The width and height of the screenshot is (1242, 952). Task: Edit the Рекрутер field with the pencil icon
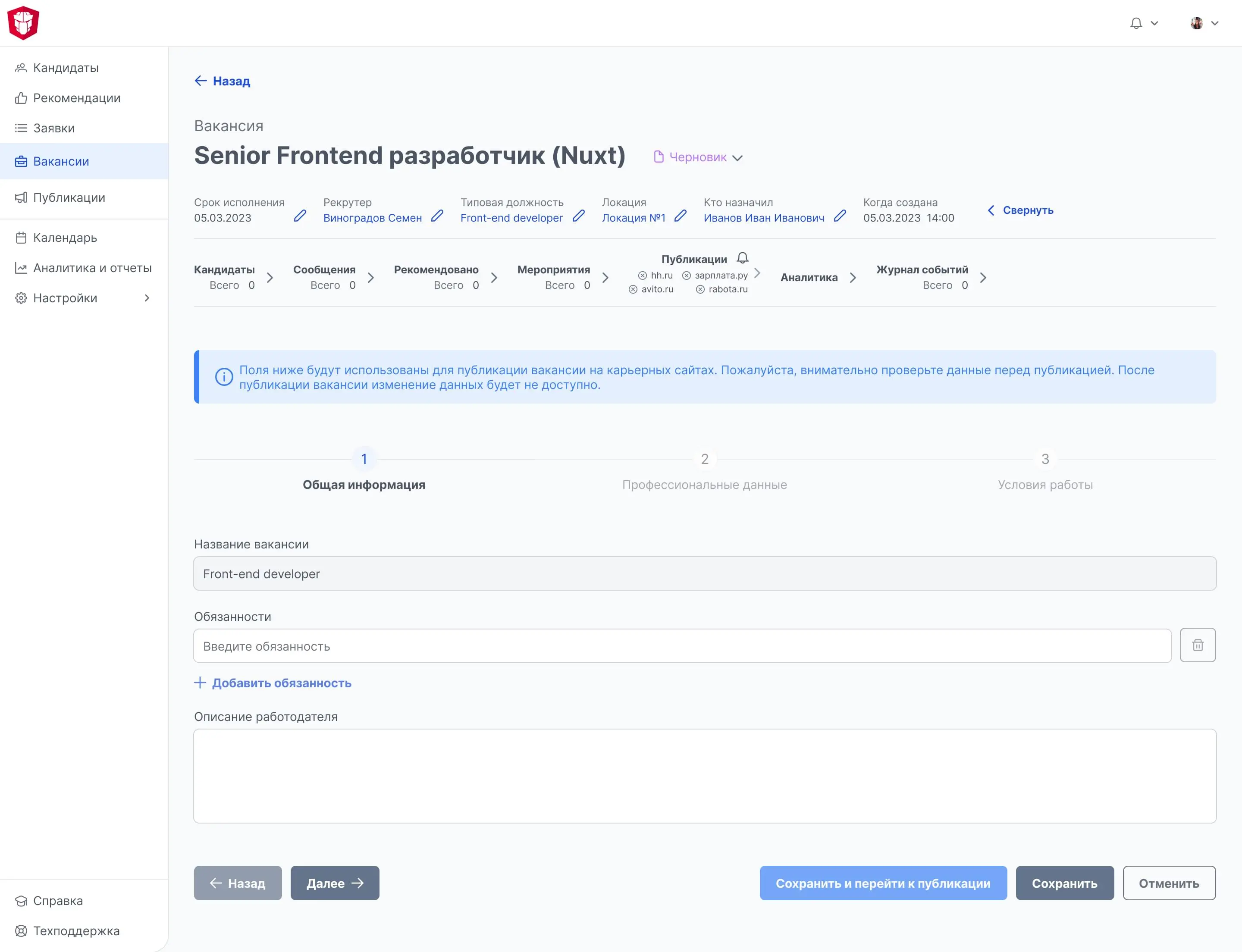437,216
